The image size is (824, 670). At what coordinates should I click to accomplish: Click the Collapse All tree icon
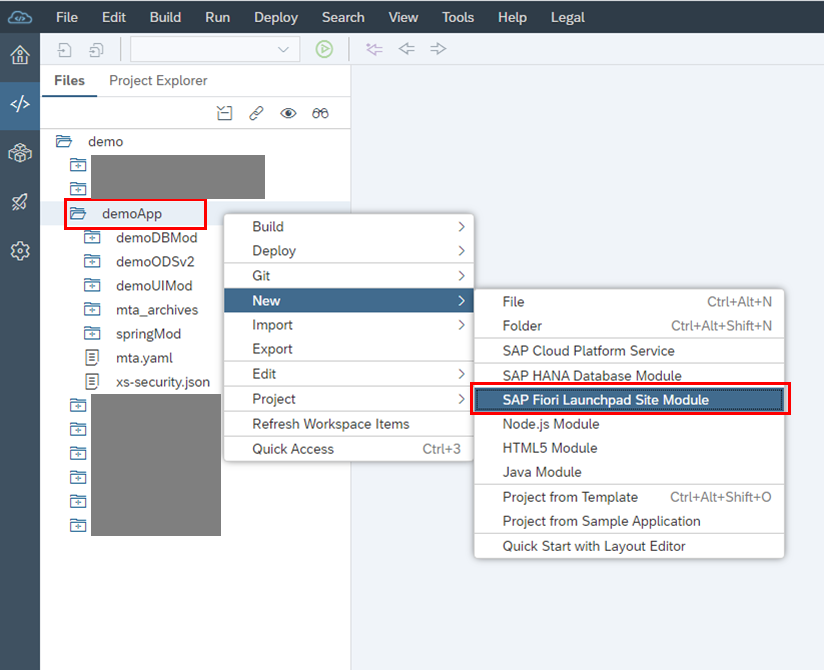click(x=224, y=113)
